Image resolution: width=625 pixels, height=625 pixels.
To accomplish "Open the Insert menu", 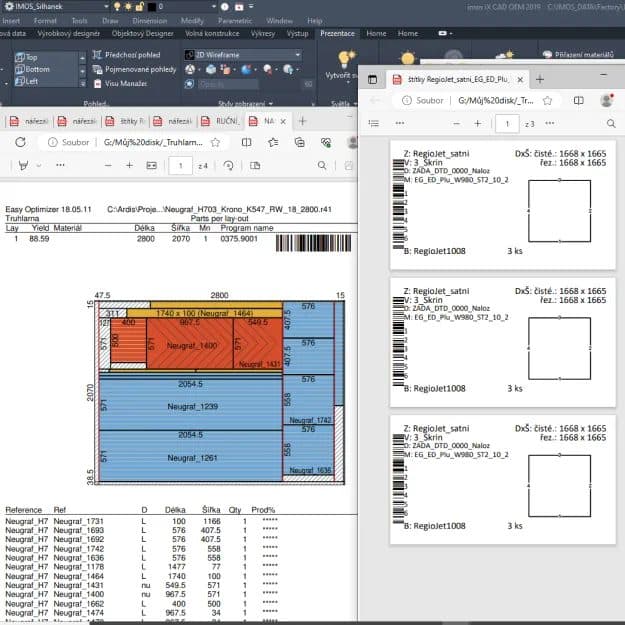I will [11, 21].
